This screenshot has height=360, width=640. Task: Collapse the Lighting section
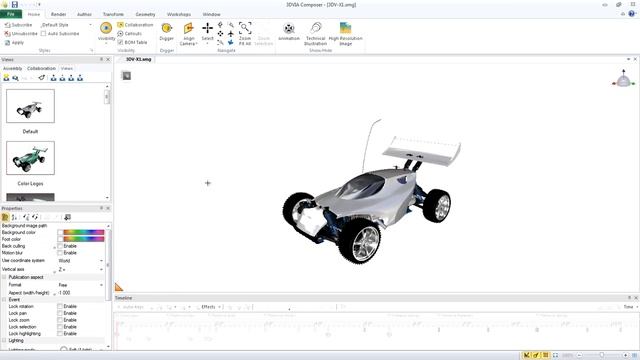4,340
